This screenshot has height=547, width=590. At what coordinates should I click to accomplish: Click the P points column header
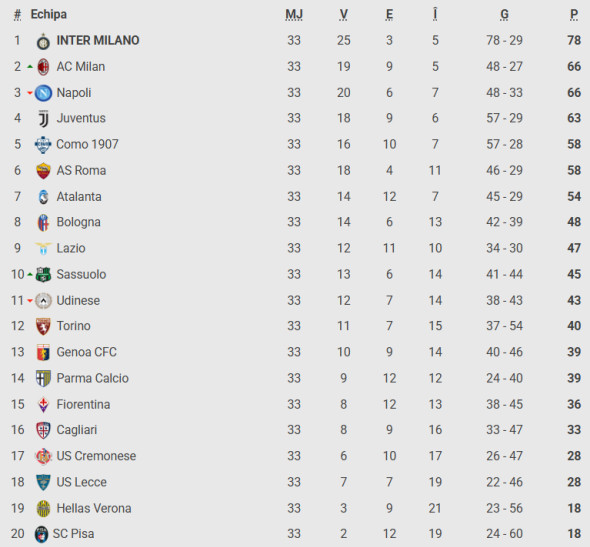pos(574,14)
